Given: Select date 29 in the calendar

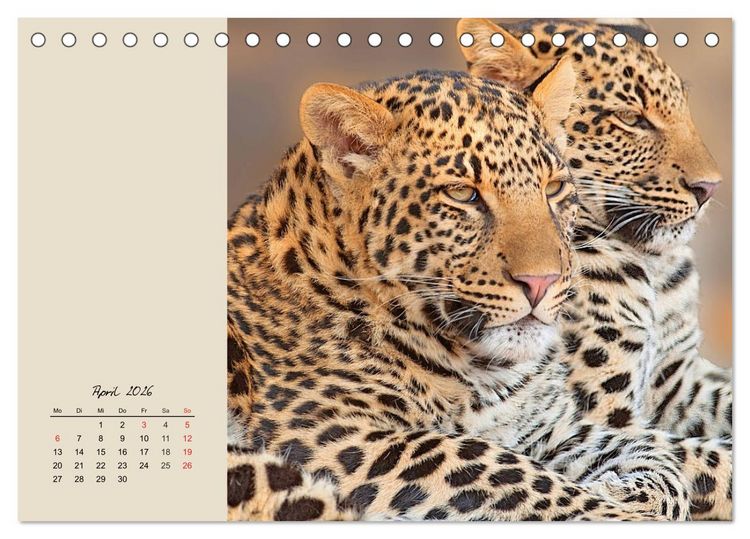Looking at the screenshot, I should click(101, 479).
